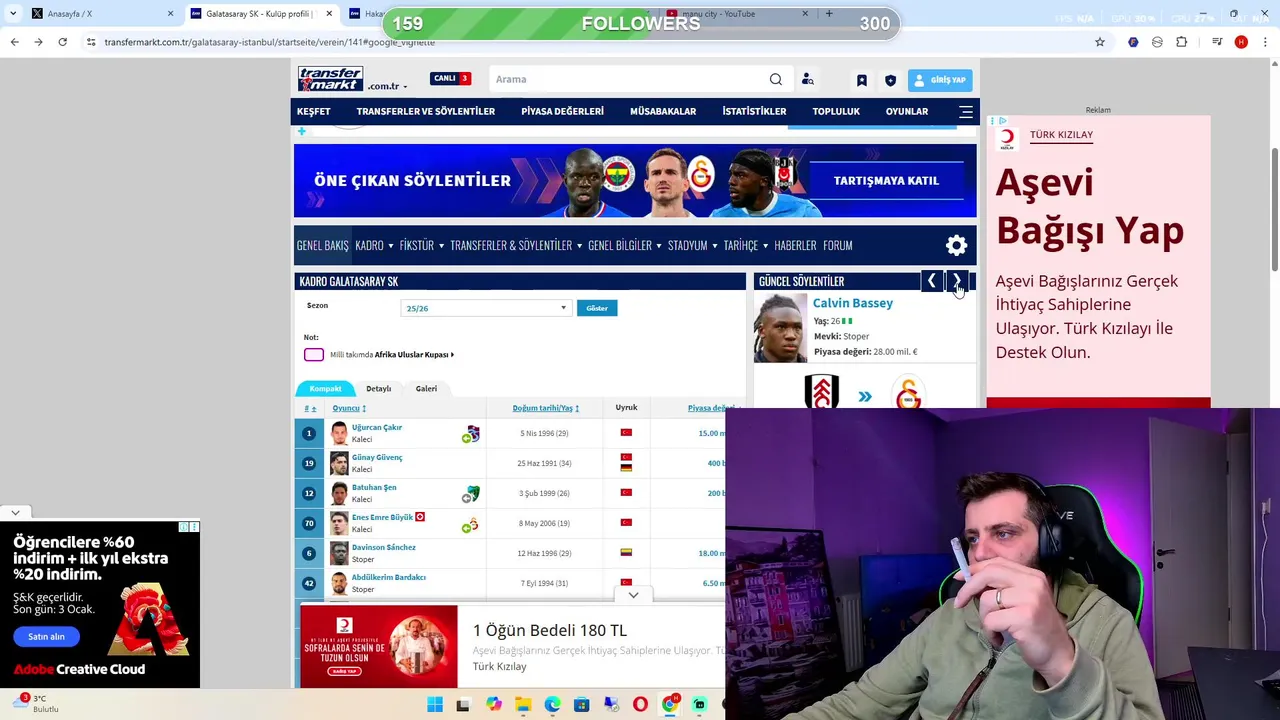Open the TOPLULUK menu
The width and height of the screenshot is (1280, 720).
click(x=836, y=111)
